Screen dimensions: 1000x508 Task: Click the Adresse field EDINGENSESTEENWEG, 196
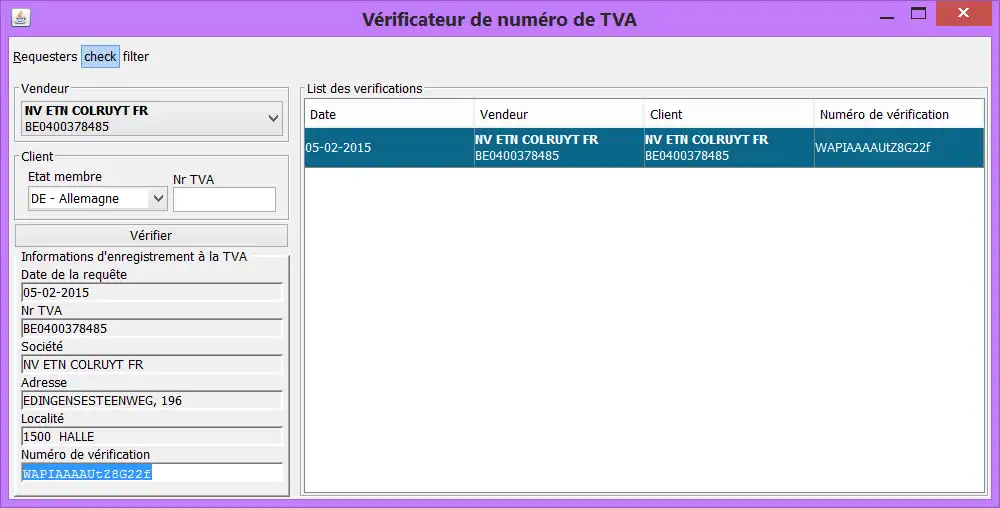(152, 401)
